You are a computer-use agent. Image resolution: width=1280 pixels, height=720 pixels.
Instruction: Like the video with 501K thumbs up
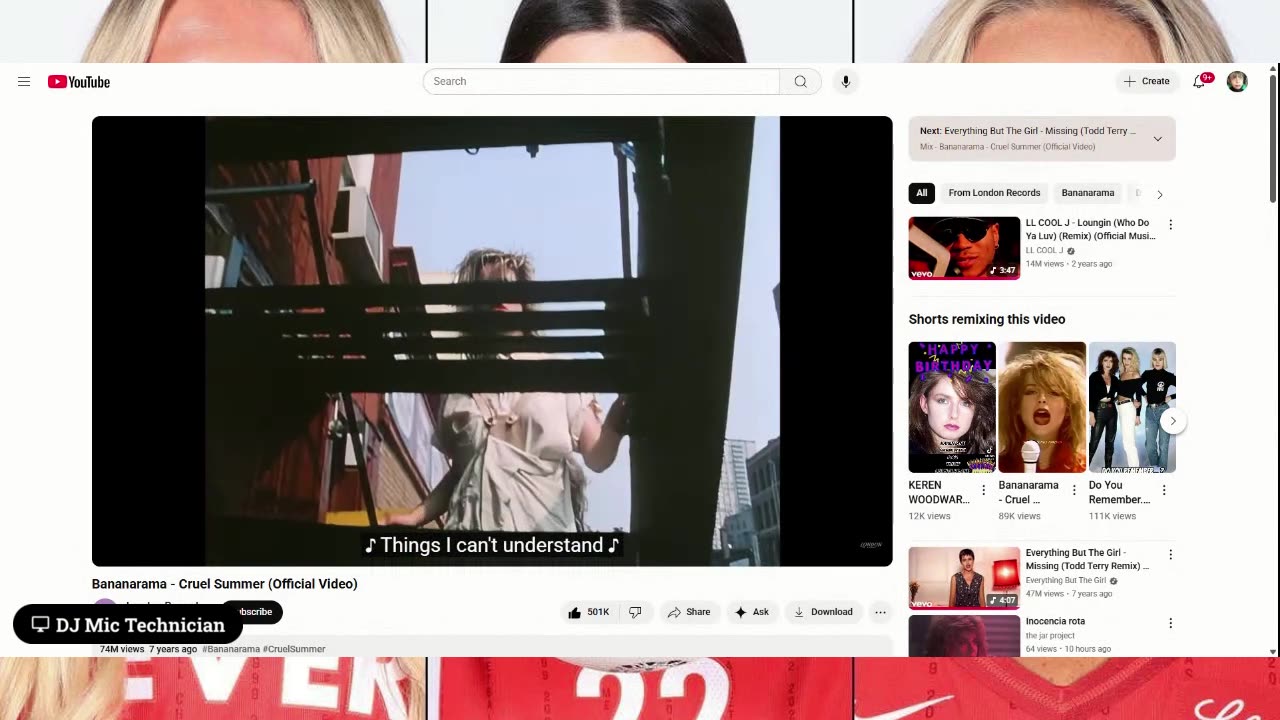point(588,612)
